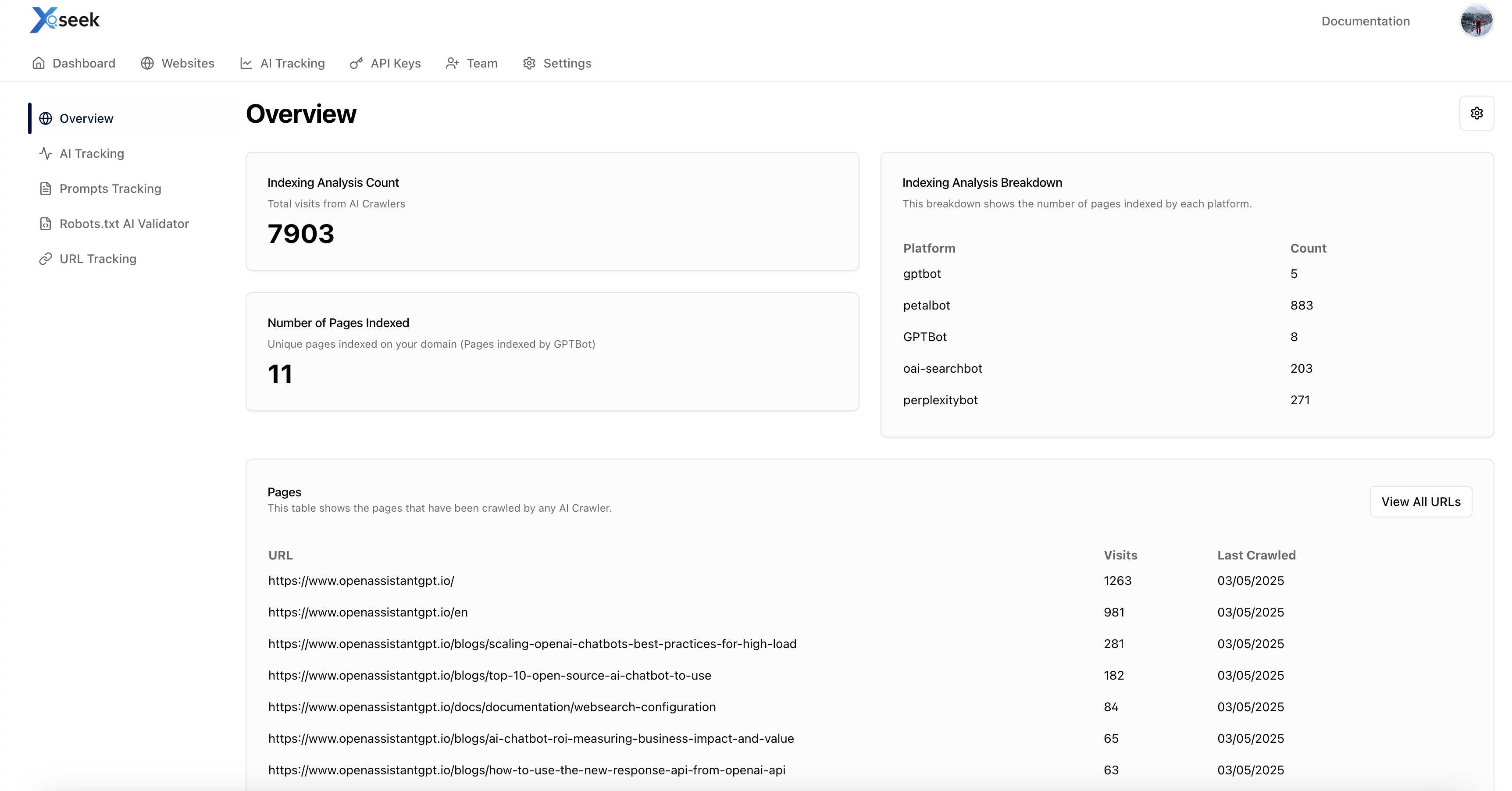Viewport: 1512px width, 791px height.
Task: Click the Websites globe icon
Action: pyautogui.click(x=147, y=63)
